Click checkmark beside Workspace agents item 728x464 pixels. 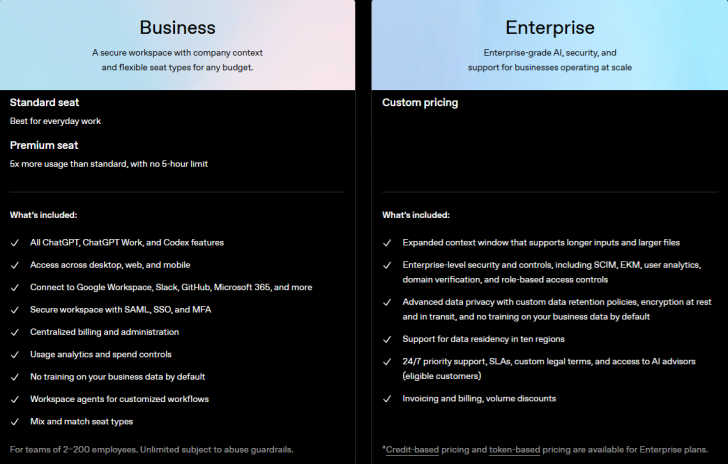[15, 399]
